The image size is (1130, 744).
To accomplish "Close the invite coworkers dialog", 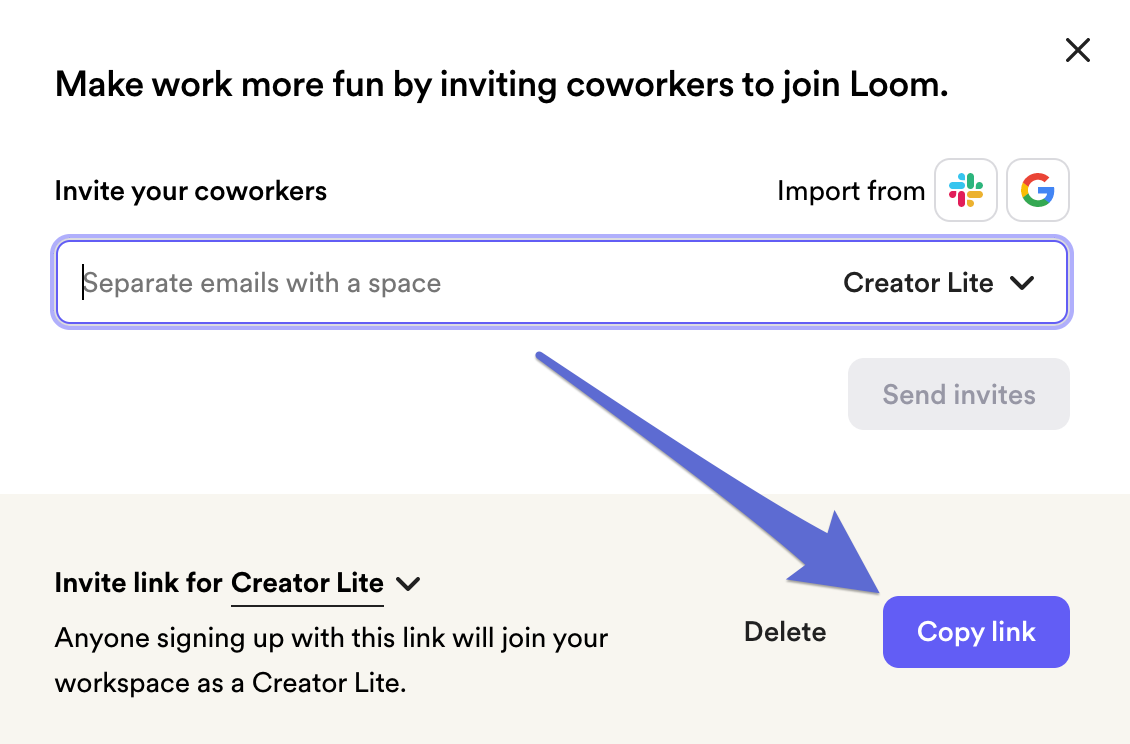I will click(1077, 50).
